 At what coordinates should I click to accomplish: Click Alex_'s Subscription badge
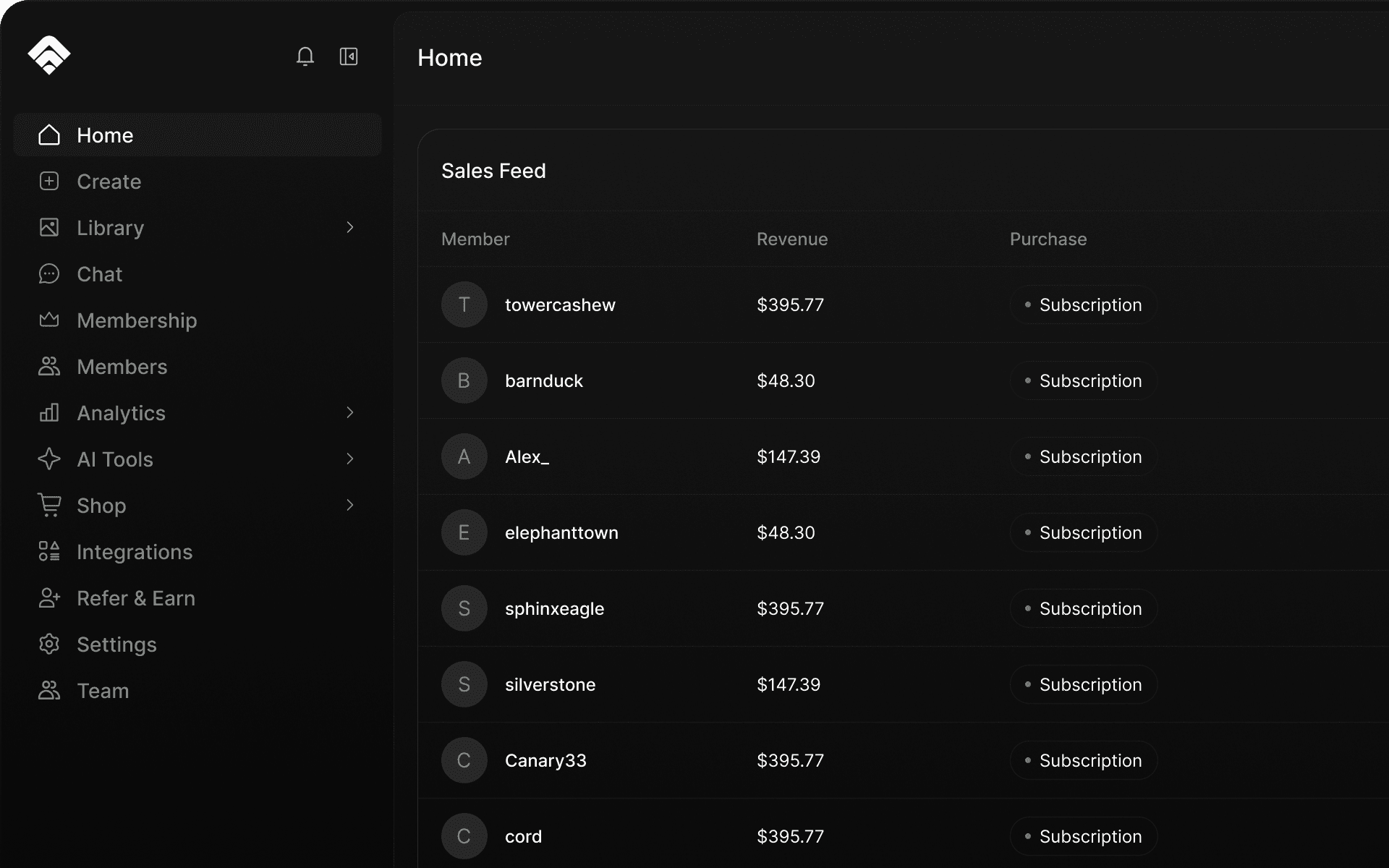tap(1083, 456)
